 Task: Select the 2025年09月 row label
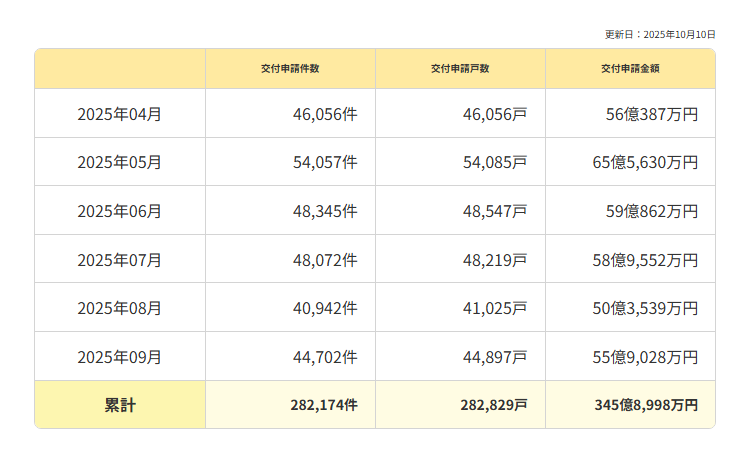click(x=120, y=357)
